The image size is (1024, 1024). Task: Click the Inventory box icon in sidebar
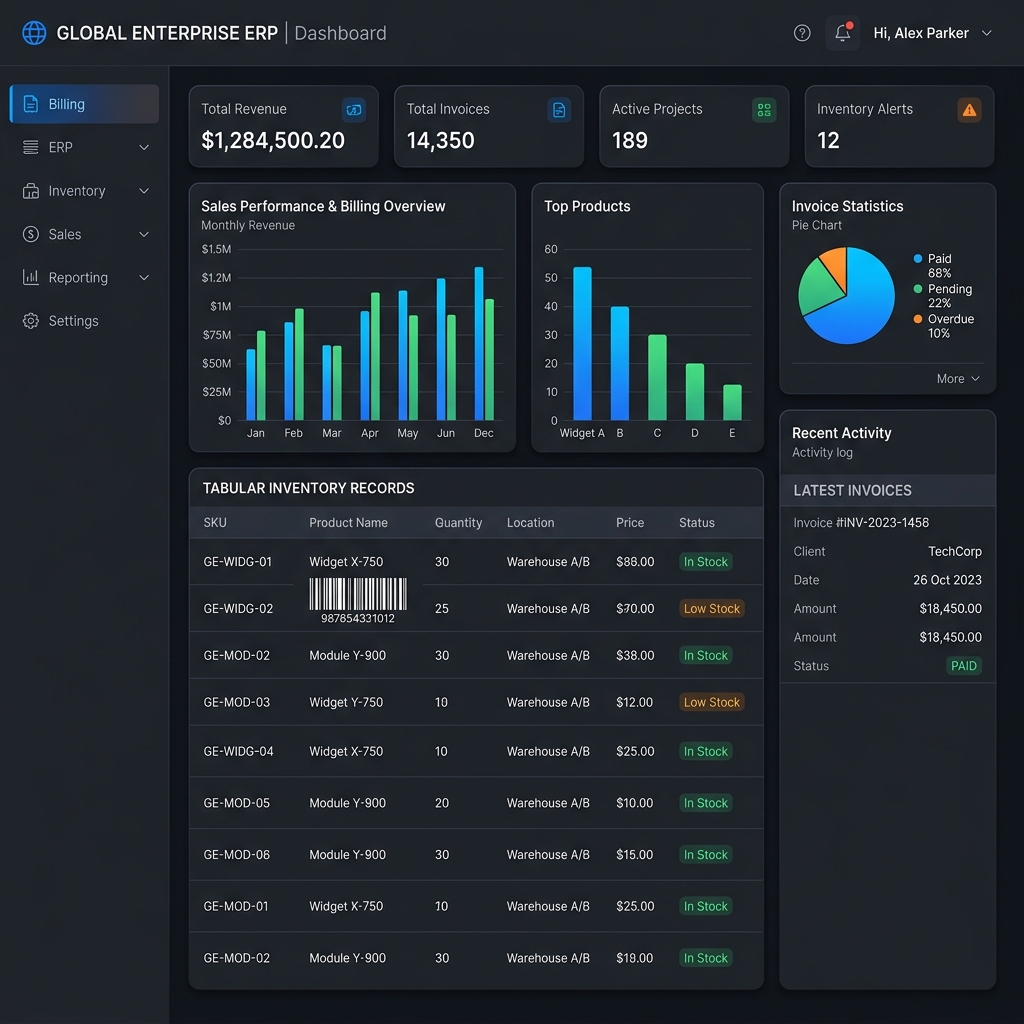click(x=31, y=191)
